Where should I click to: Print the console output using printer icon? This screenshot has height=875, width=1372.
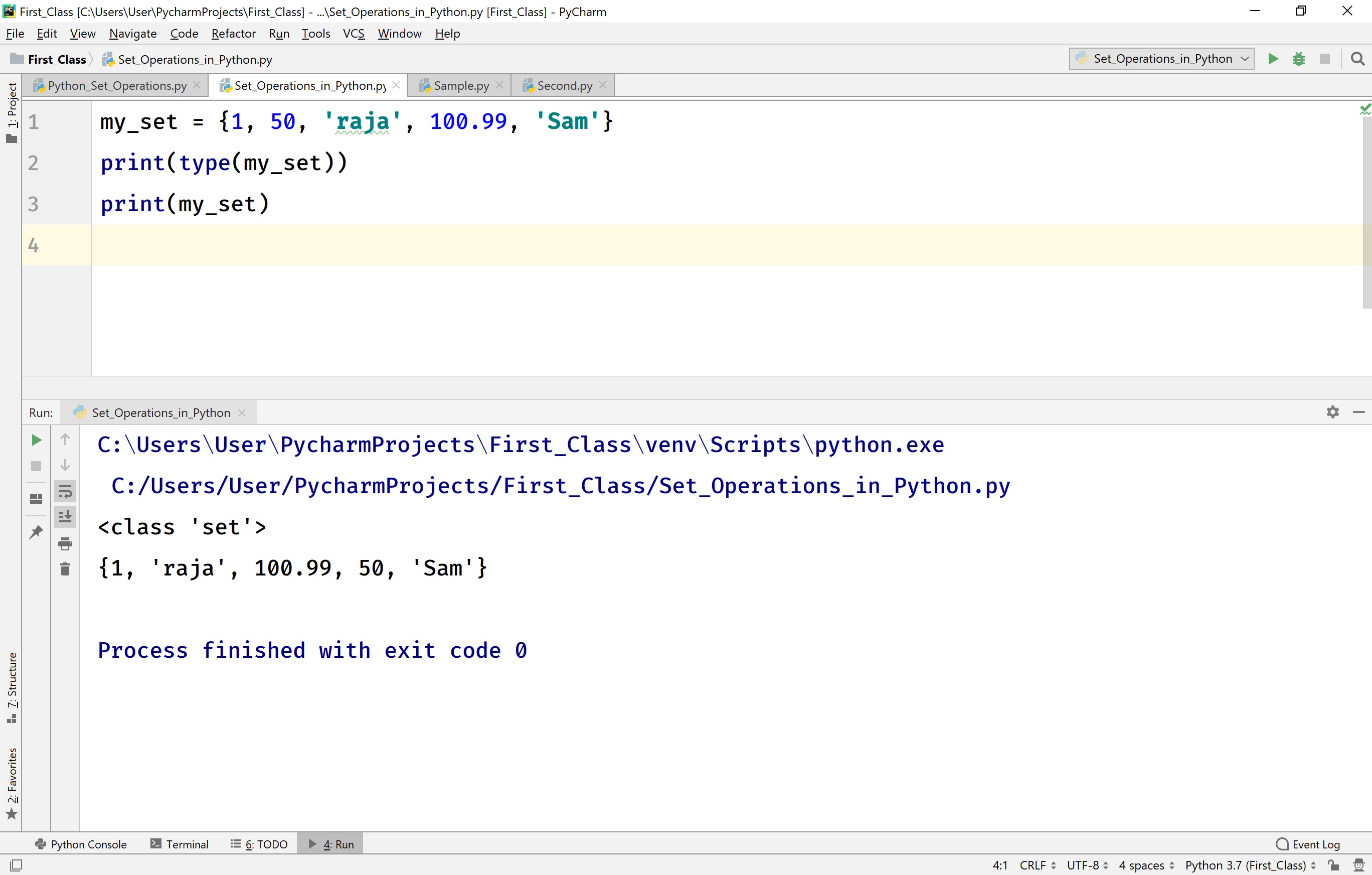coord(65,543)
